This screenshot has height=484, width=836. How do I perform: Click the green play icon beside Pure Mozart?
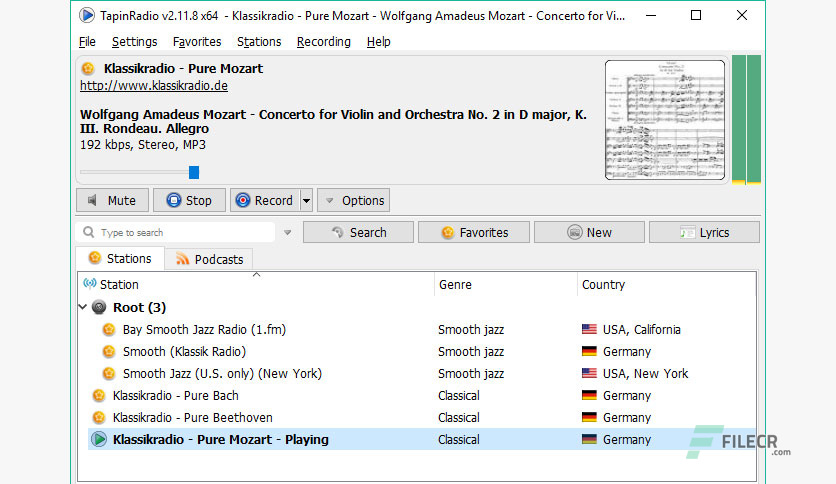pyautogui.click(x=99, y=439)
